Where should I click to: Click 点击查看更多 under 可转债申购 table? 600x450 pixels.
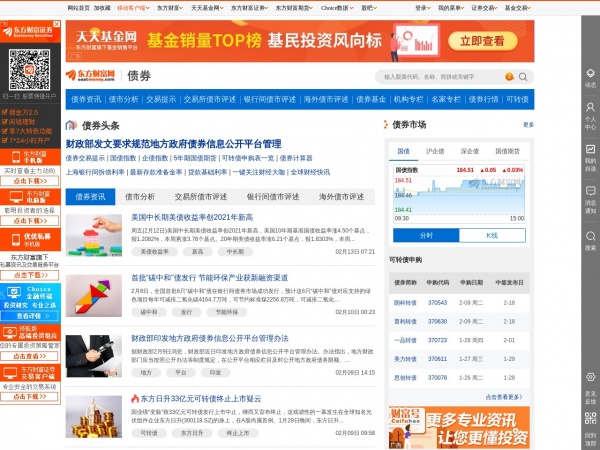pos(504,397)
